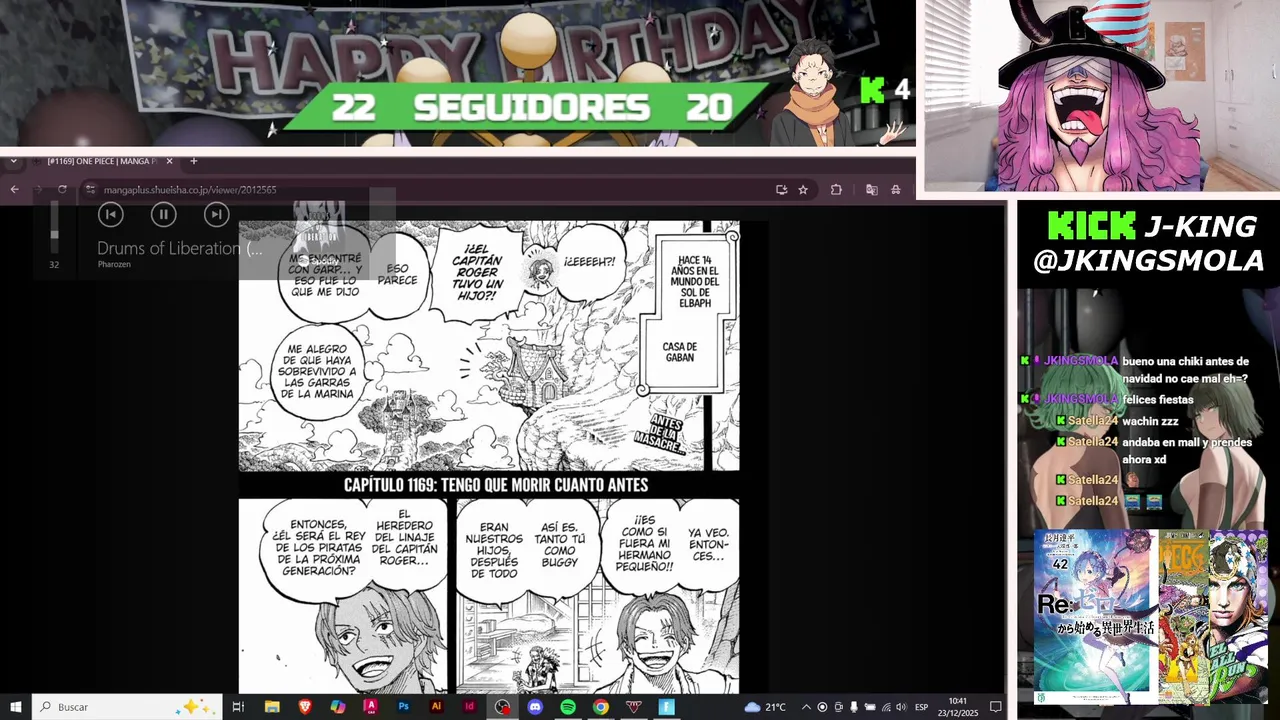The width and height of the screenshot is (1280, 720).
Task: Open the tab search chevron in browser
Action: pyautogui.click(x=14, y=161)
